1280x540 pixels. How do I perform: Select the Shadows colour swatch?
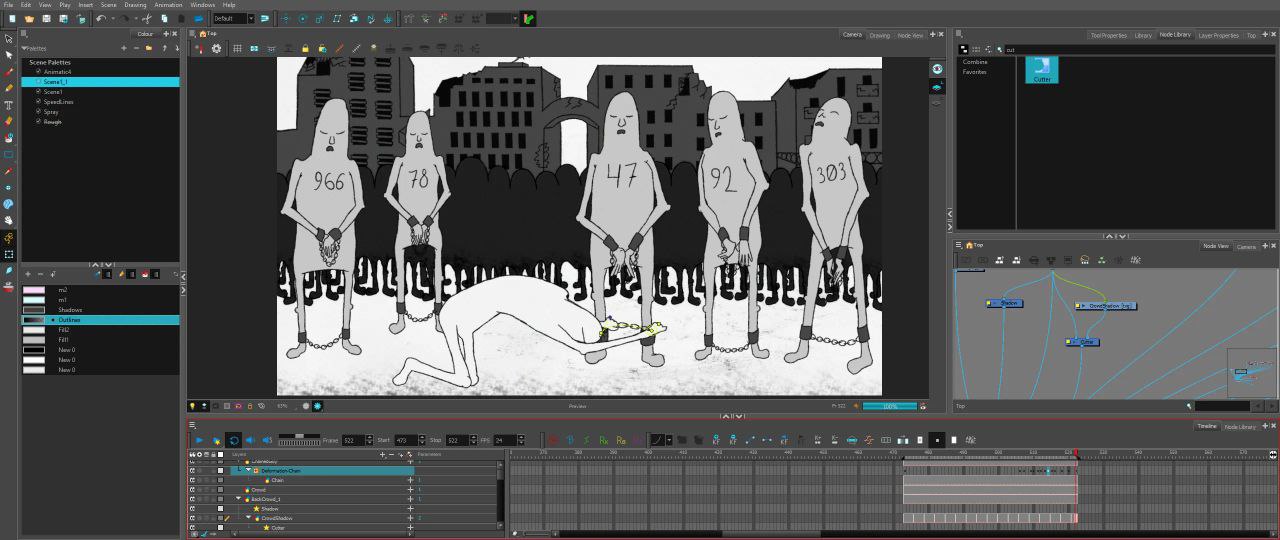pyautogui.click(x=34, y=310)
